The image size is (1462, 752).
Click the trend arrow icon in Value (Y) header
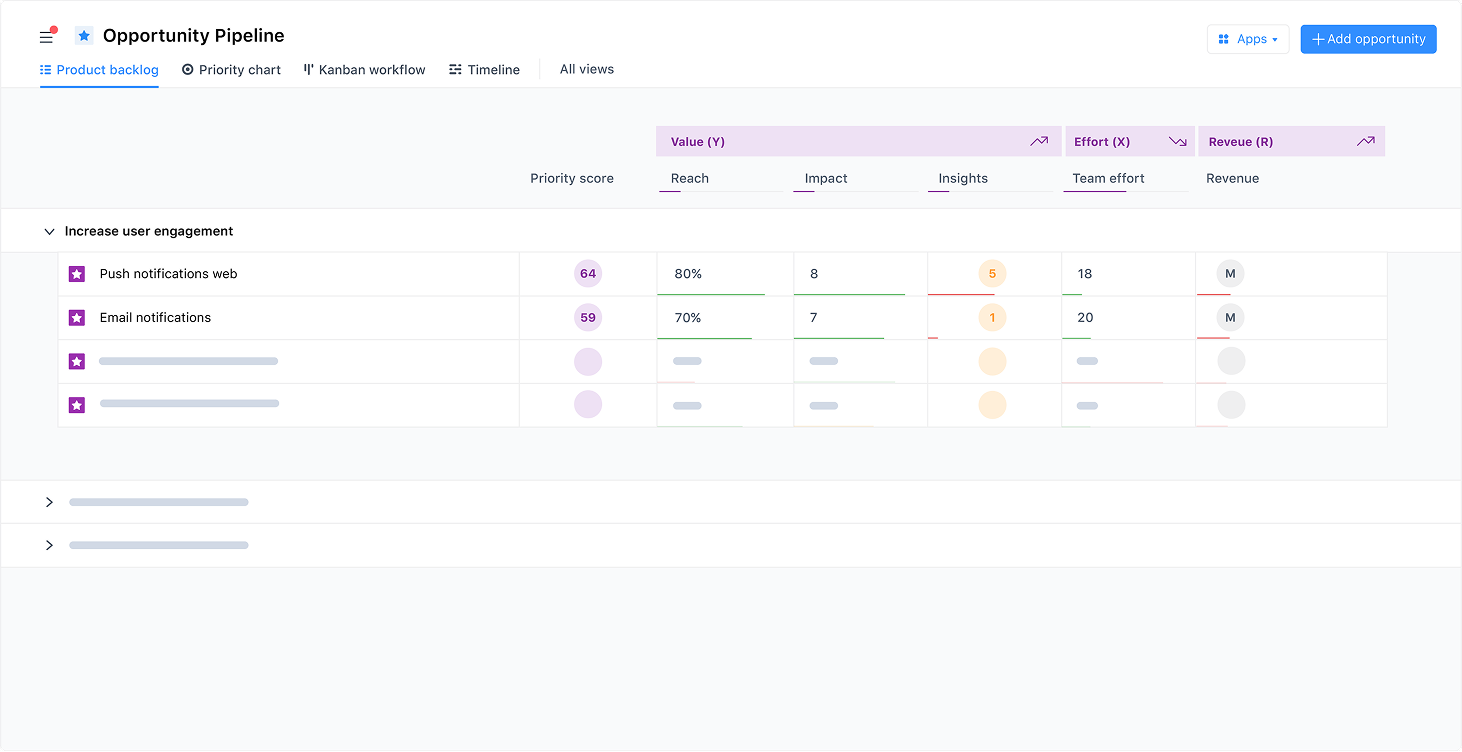pyautogui.click(x=1039, y=141)
